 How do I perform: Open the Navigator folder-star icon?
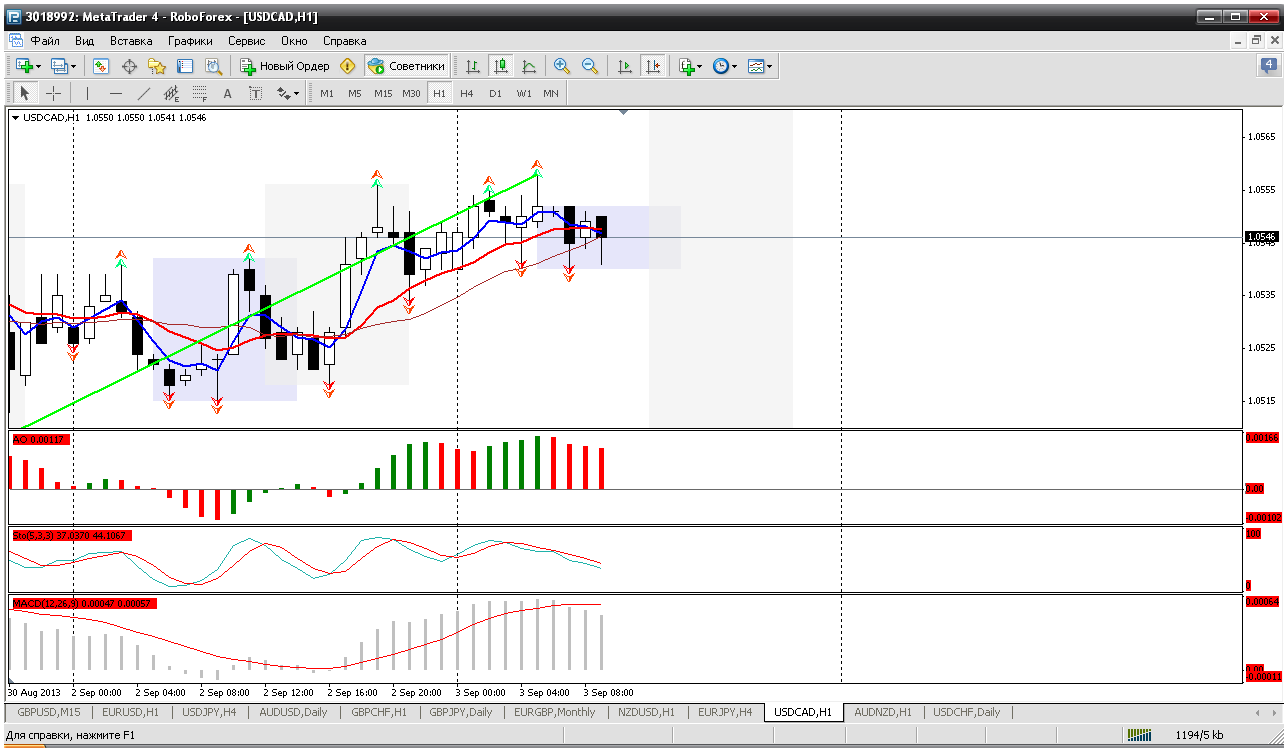tap(157, 66)
